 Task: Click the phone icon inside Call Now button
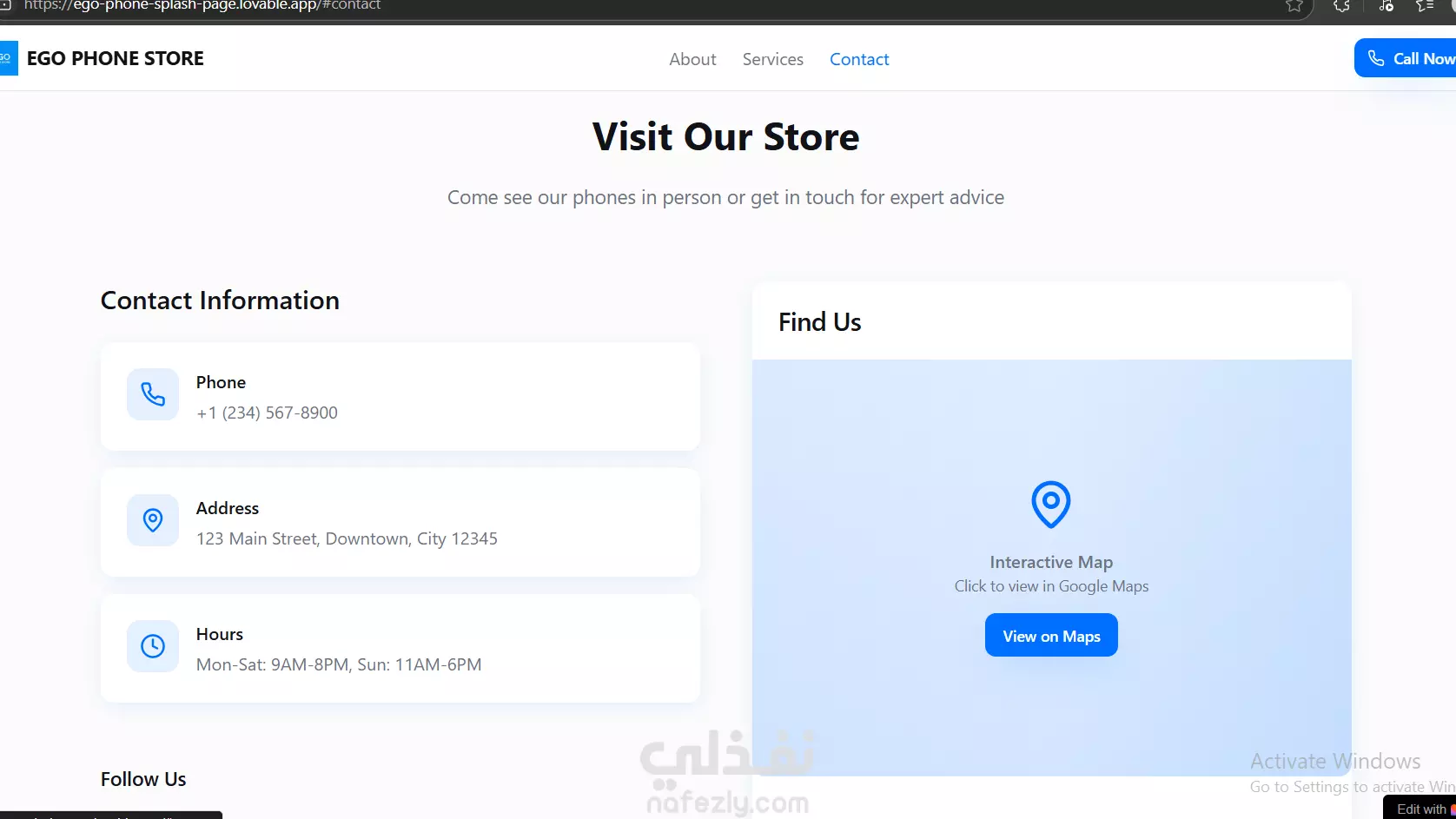(1376, 58)
